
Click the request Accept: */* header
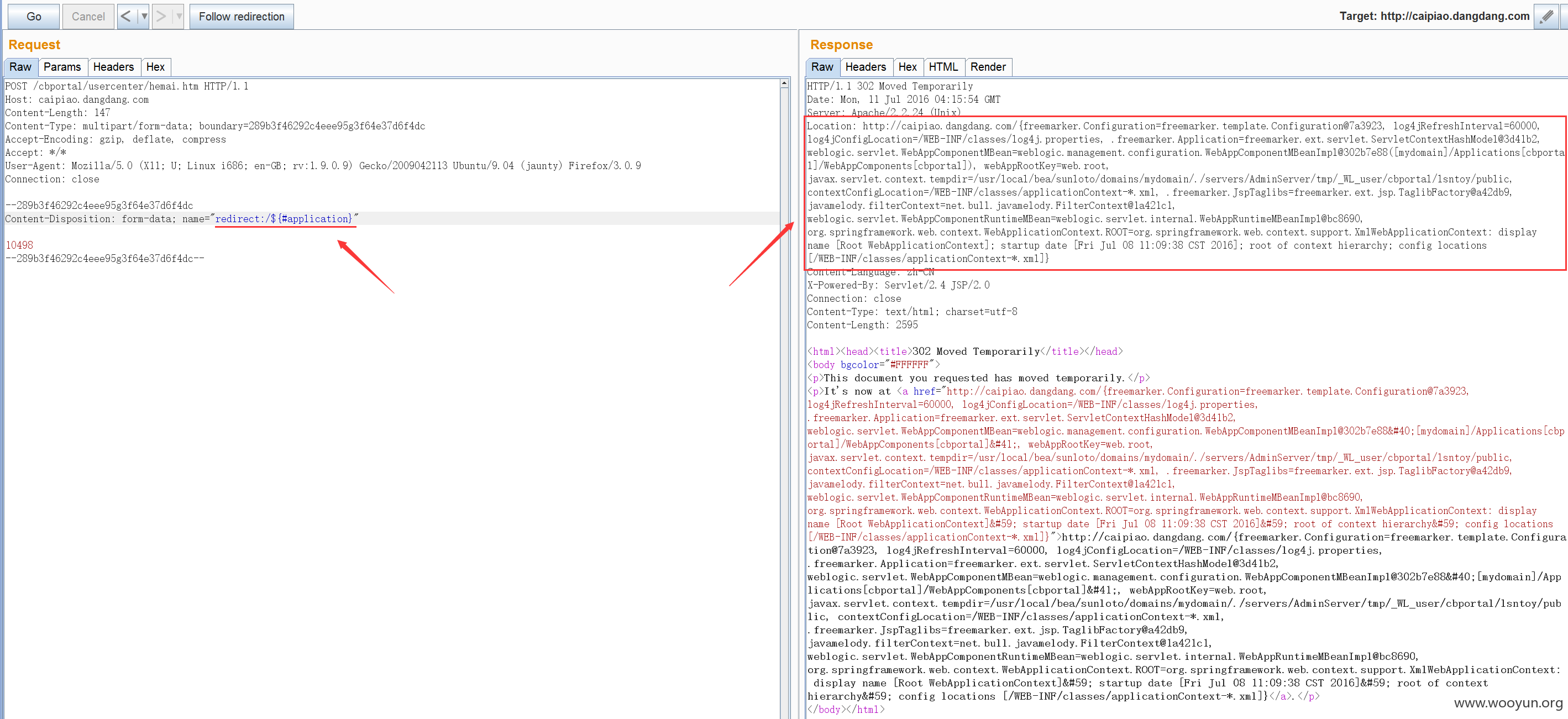click(36, 153)
